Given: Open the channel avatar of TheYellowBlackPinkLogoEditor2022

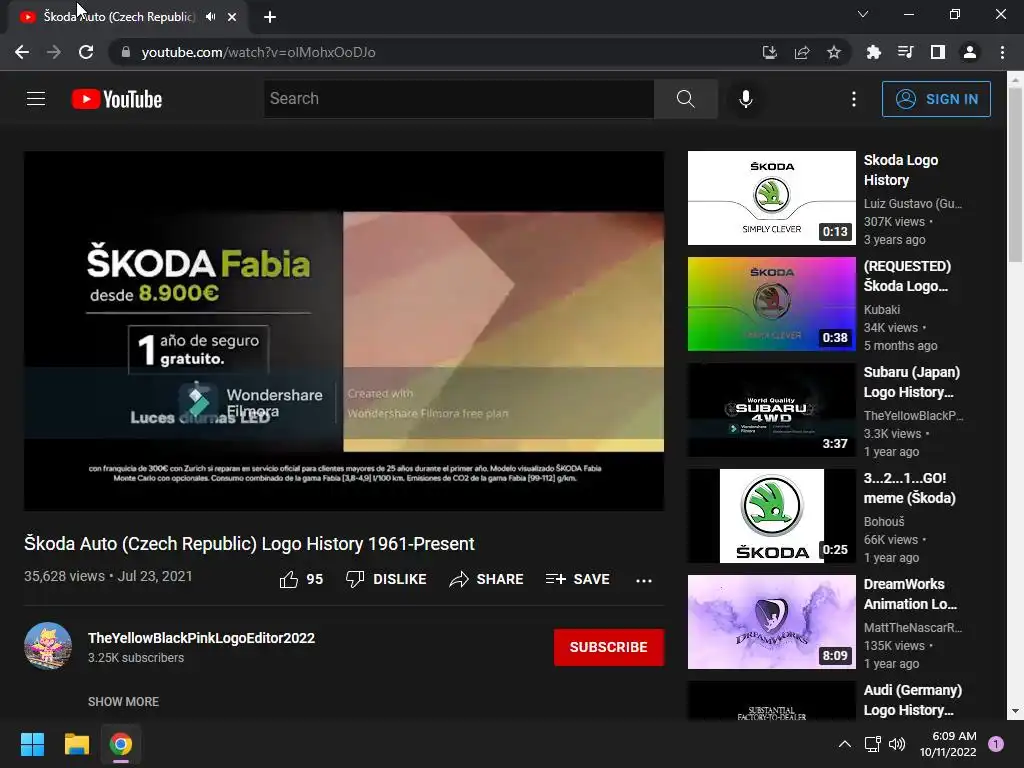Looking at the screenshot, I should coord(48,646).
